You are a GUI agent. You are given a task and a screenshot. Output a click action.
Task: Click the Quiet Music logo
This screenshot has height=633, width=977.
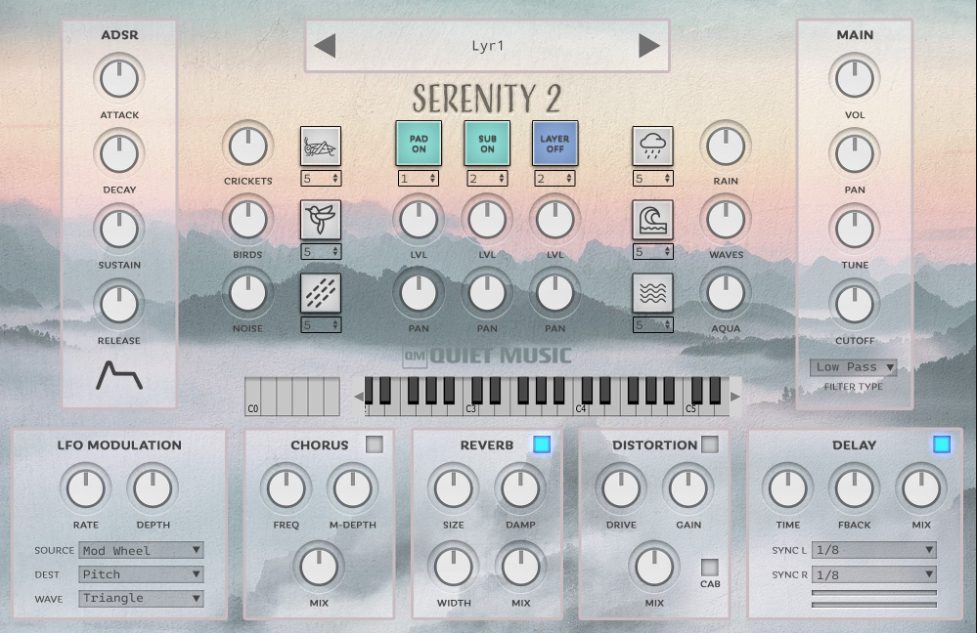click(x=487, y=355)
